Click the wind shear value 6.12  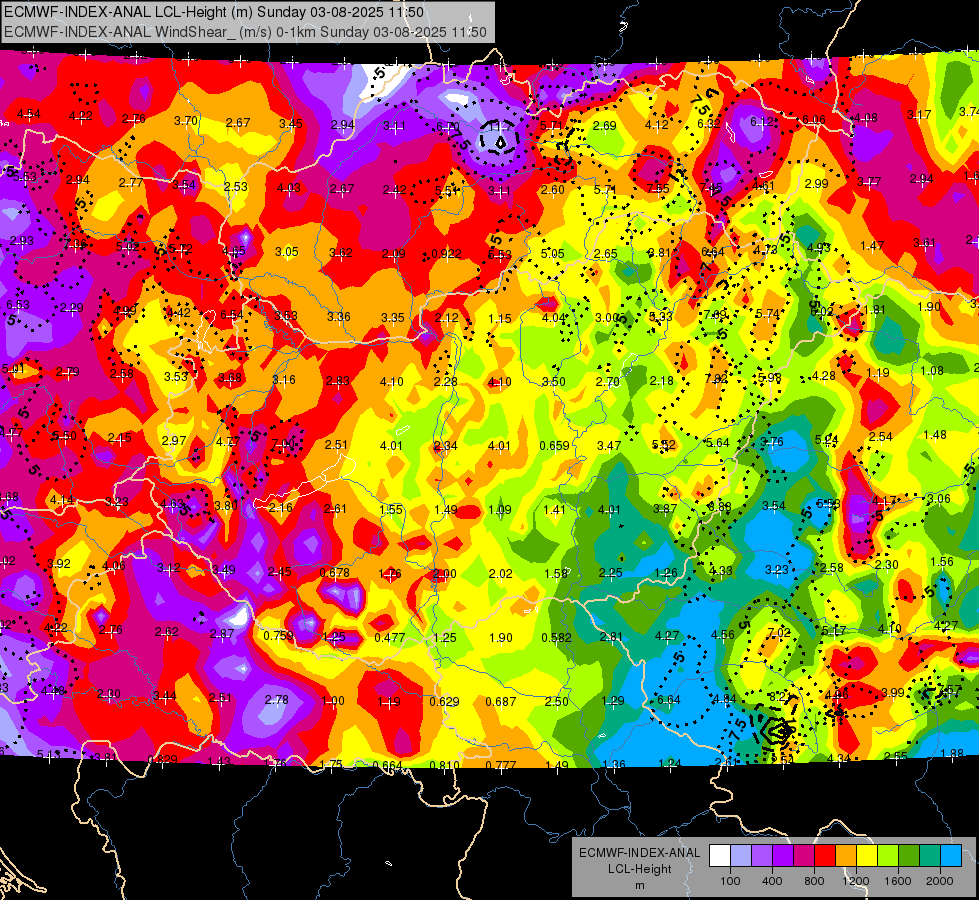762,122
